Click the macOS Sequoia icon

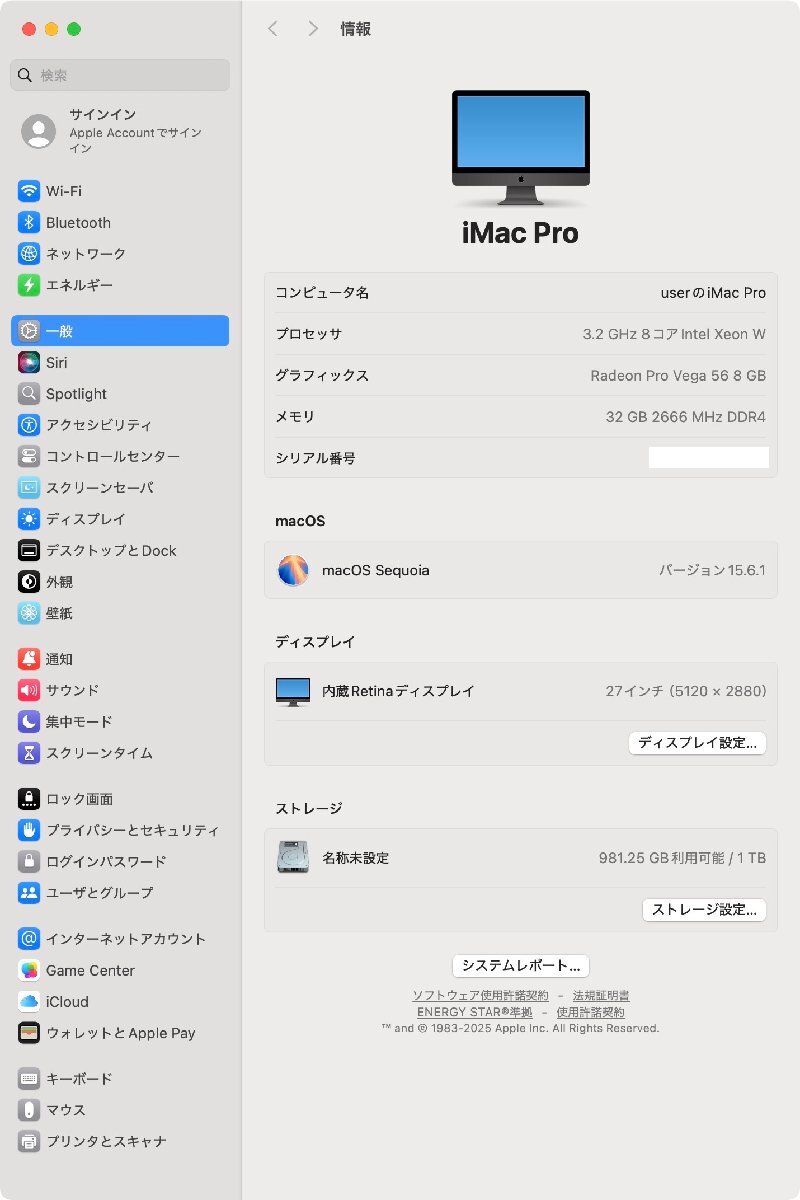tap(293, 570)
